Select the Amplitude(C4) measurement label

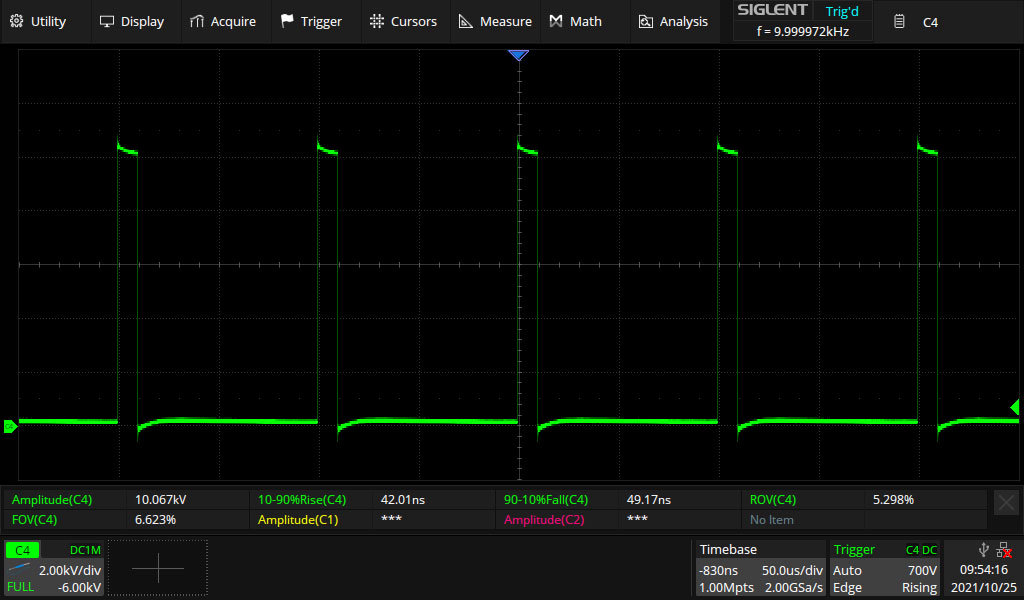(x=52, y=499)
